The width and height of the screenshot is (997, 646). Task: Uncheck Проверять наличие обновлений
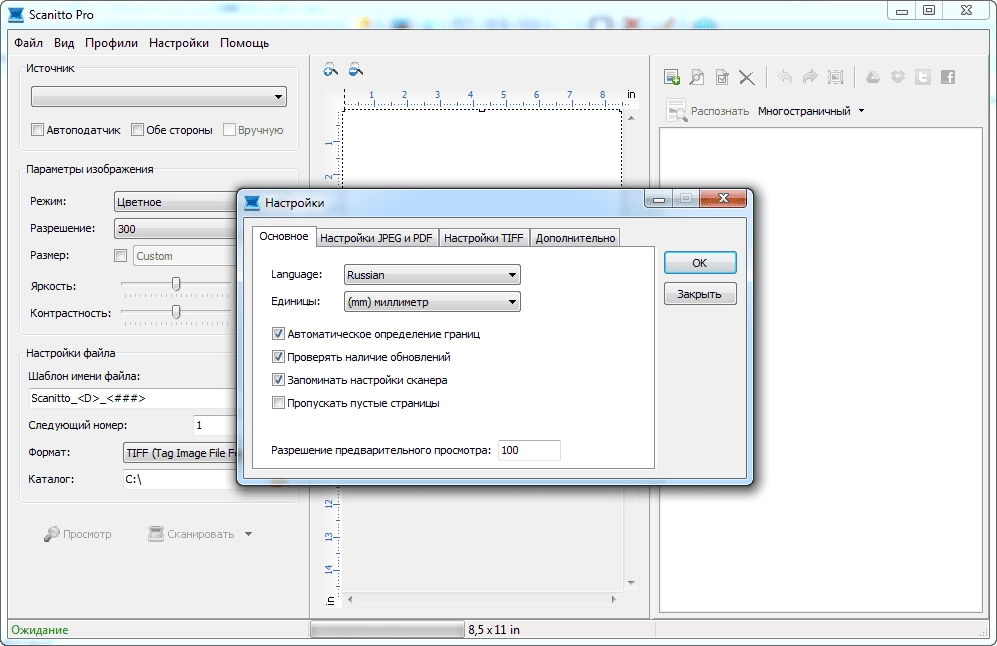coord(278,357)
